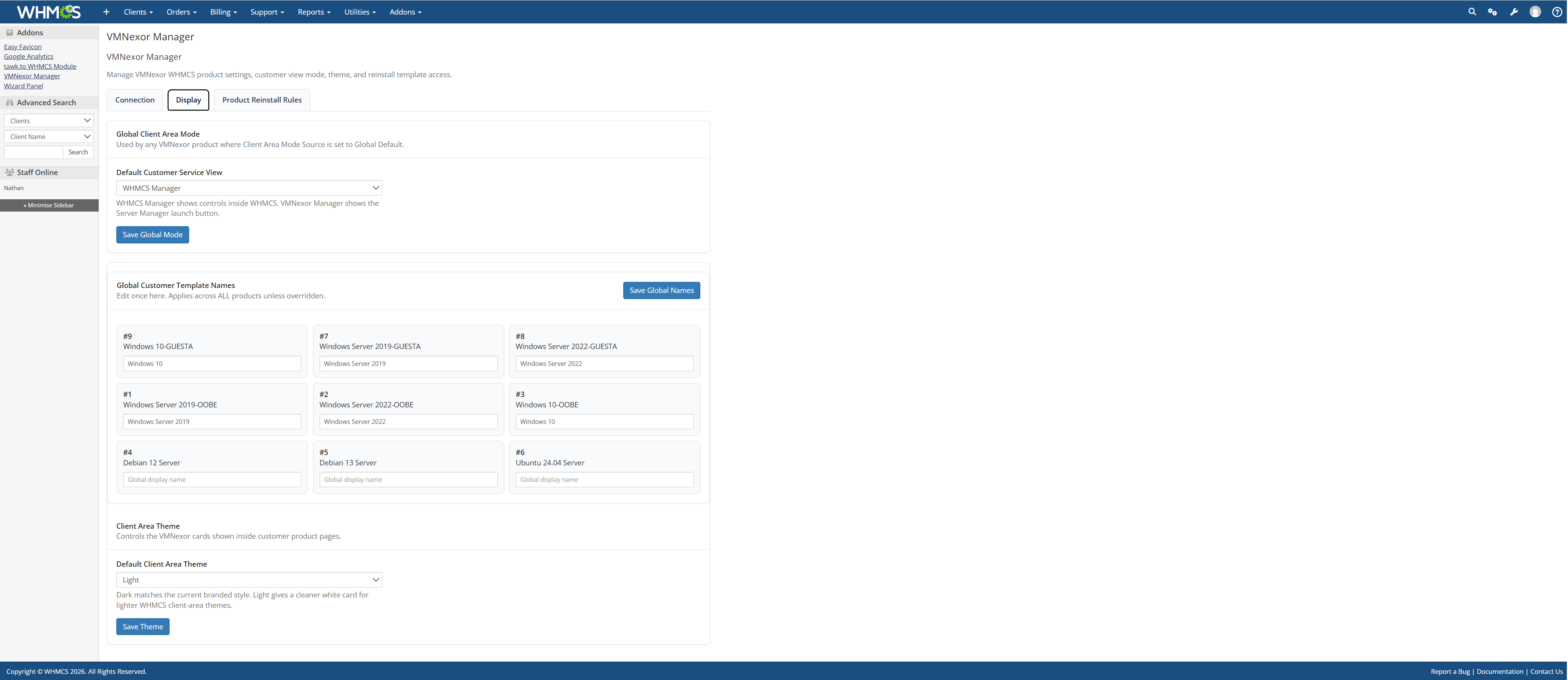1568x680 pixels.
Task: Click the Addons sidebar header icon
Action: click(10, 33)
